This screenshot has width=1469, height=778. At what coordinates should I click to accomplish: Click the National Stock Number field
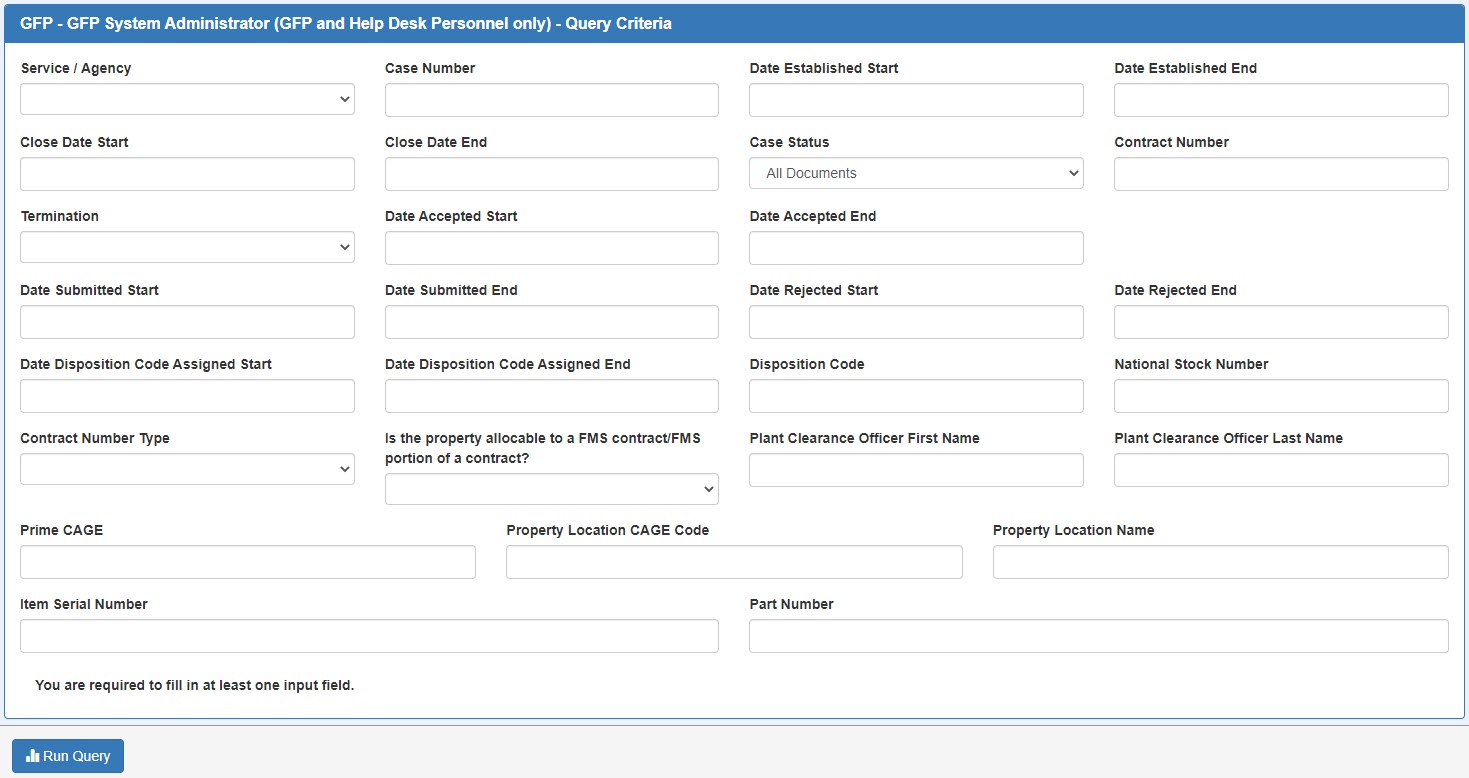coord(1280,395)
